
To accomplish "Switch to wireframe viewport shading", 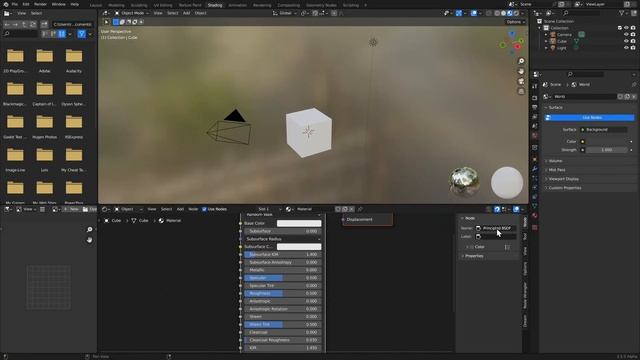I will pos(497,13).
